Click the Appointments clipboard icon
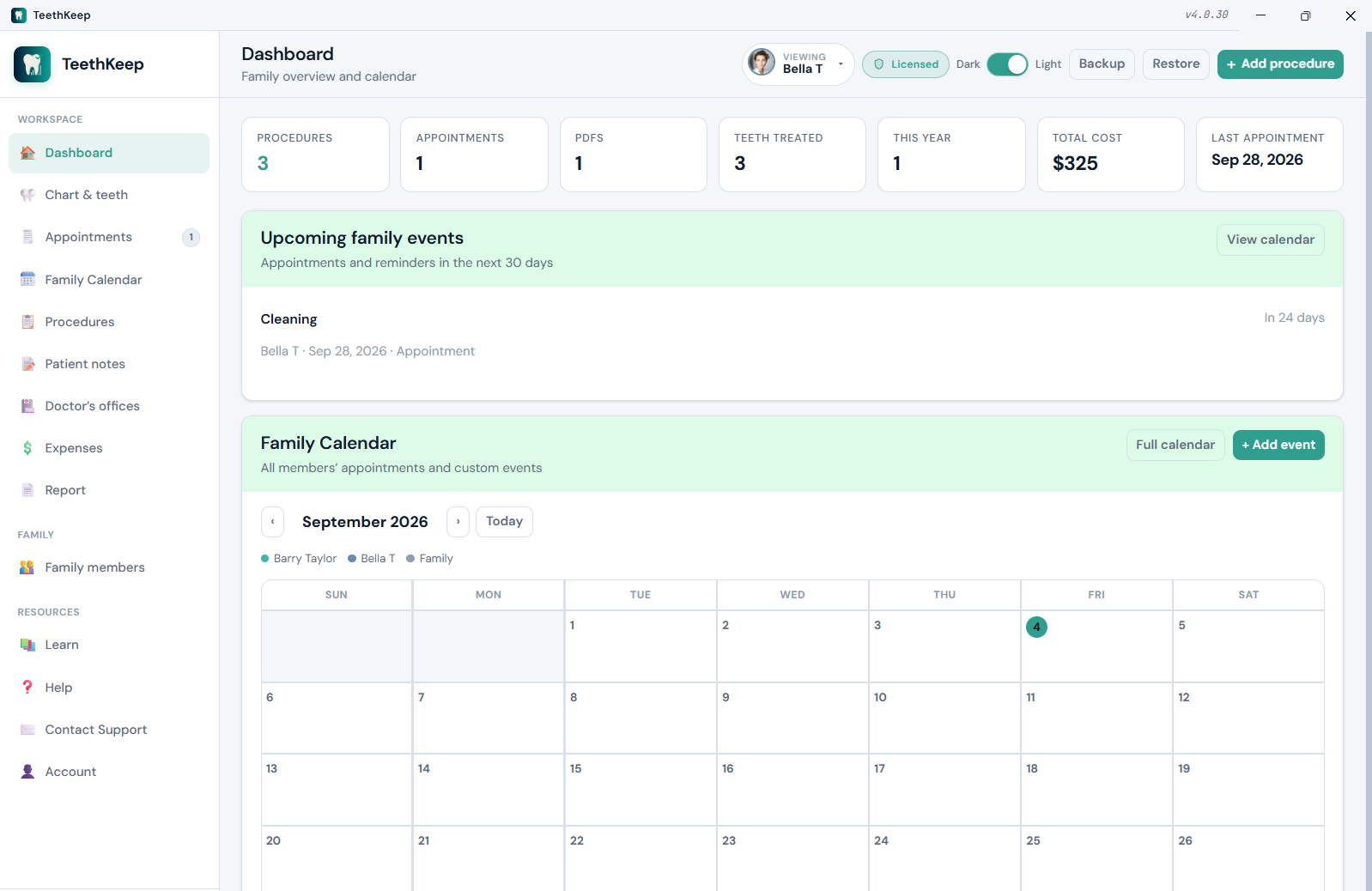Image resolution: width=1372 pixels, height=891 pixels. coord(27,237)
